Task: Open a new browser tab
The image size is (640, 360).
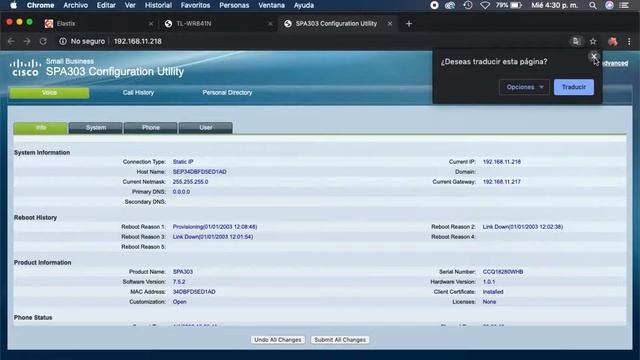Action: coord(409,24)
